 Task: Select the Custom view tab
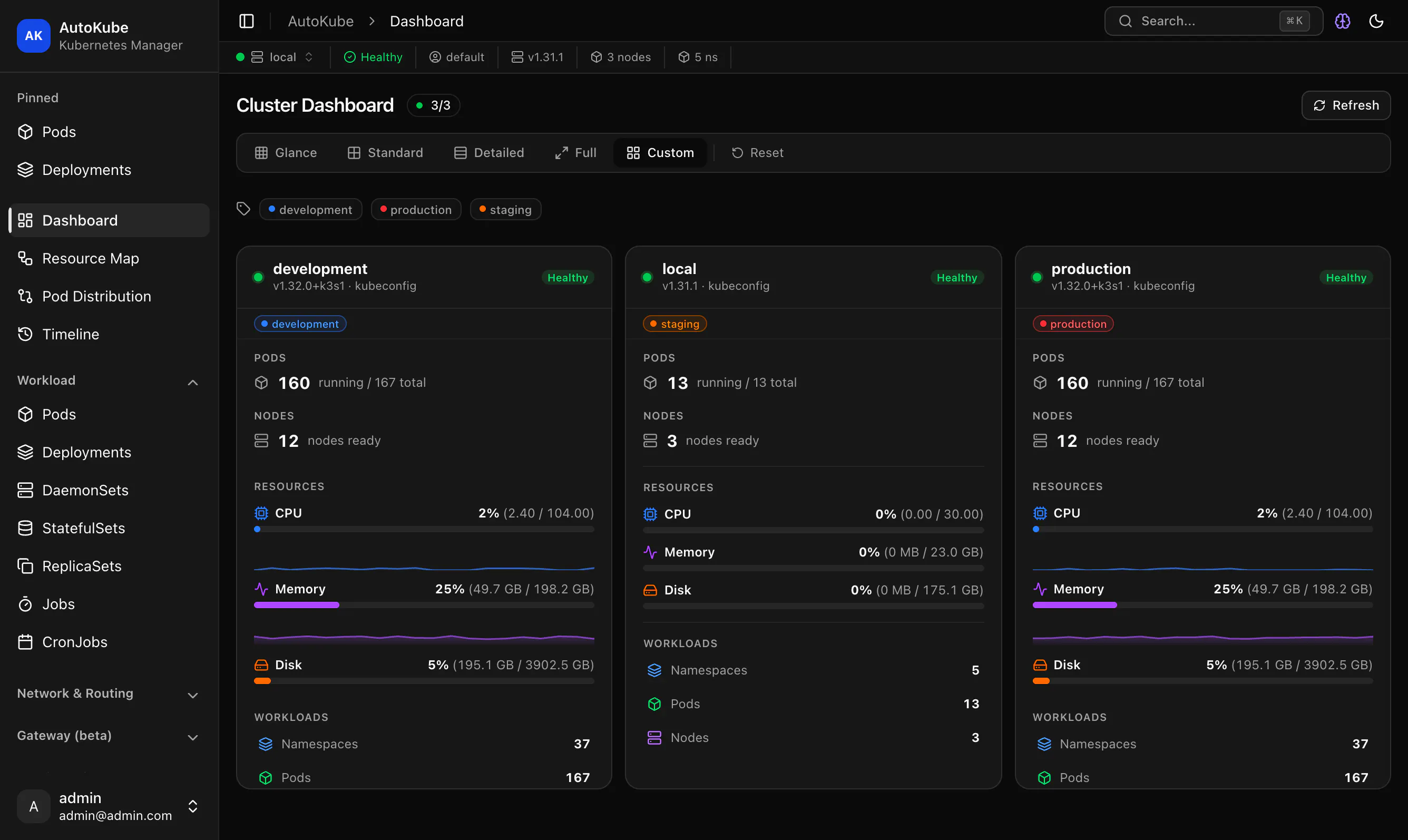tap(660, 153)
